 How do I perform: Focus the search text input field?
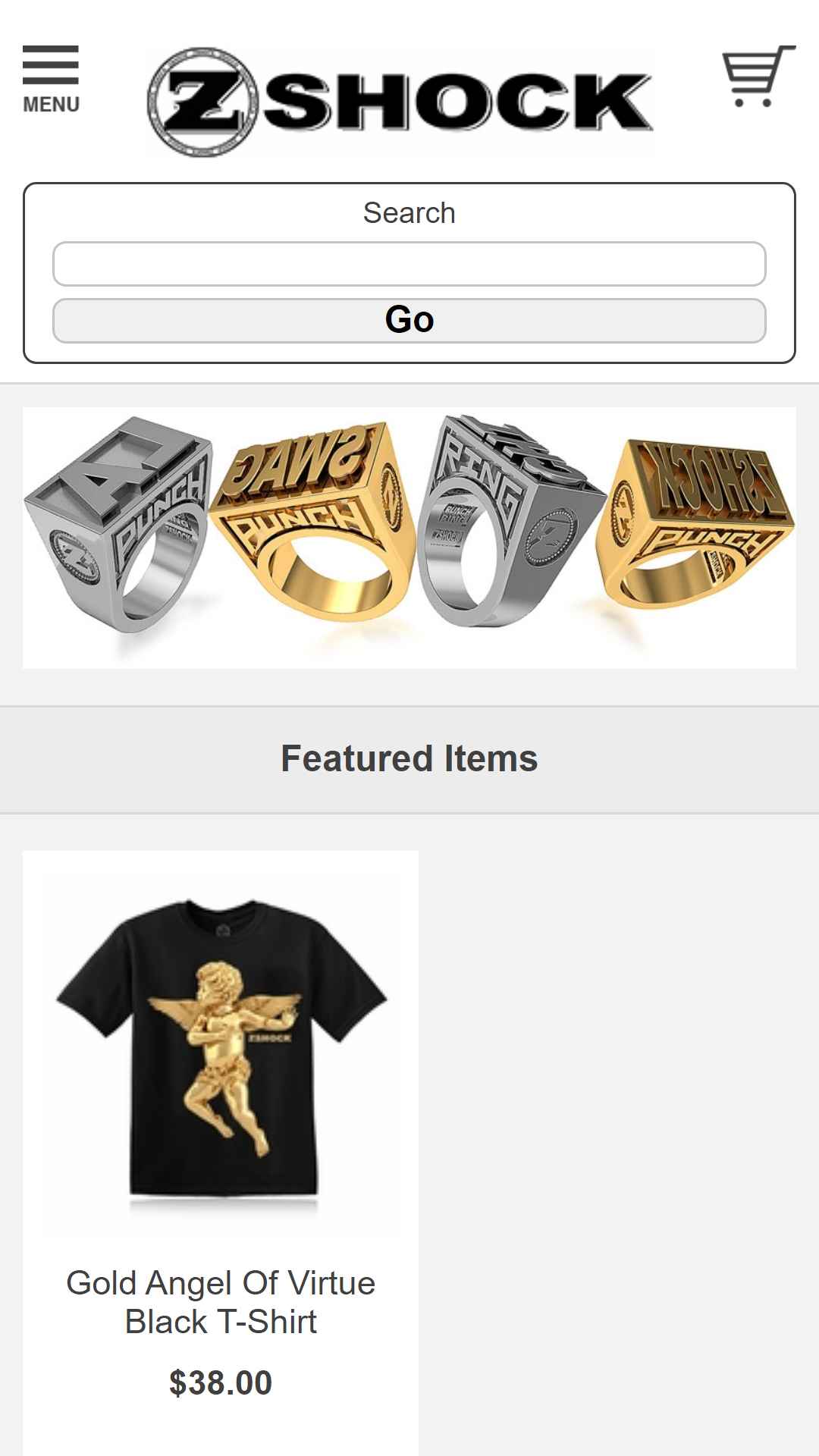pos(409,264)
